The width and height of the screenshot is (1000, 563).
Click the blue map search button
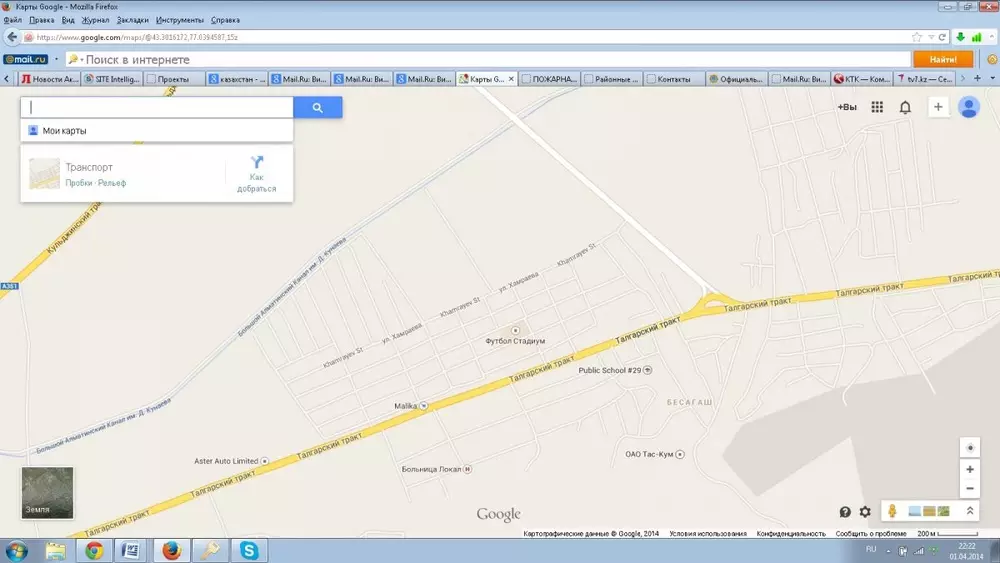pos(317,108)
